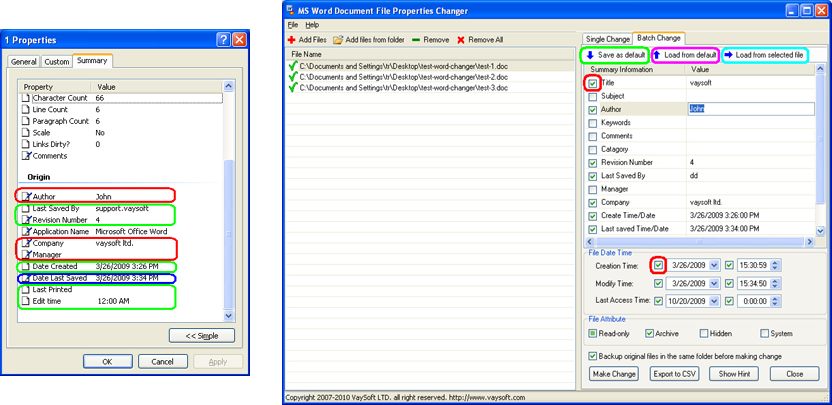
Task: Click Add files from folder icon
Action: click(337, 39)
